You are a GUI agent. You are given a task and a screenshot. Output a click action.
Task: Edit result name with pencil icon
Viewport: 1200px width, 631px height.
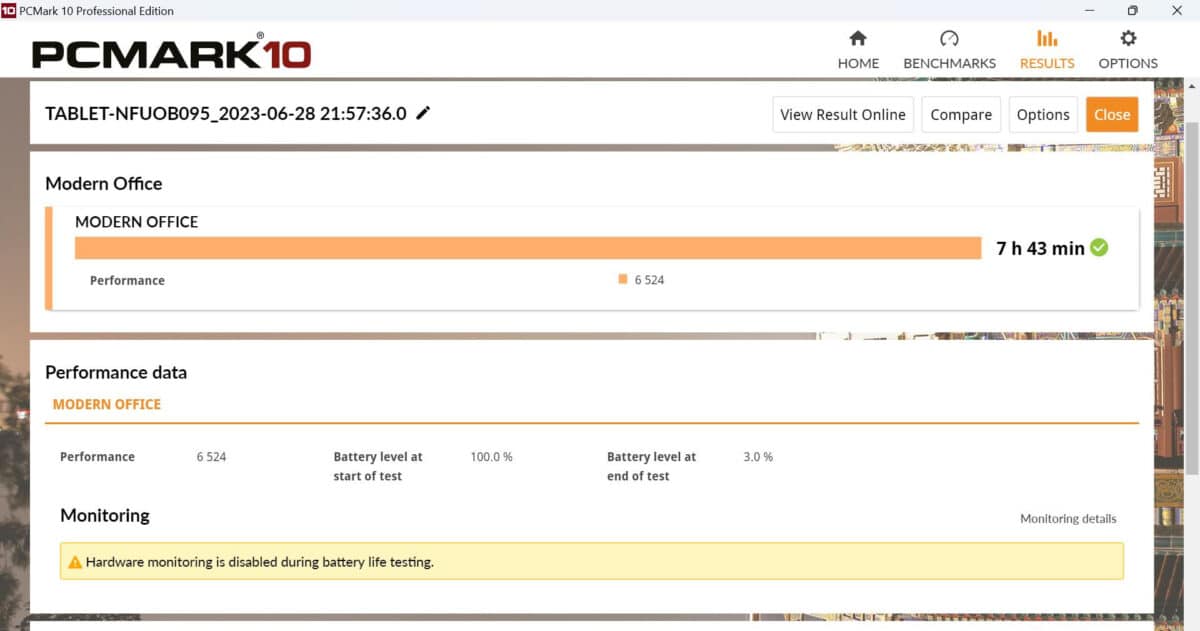[x=423, y=113]
